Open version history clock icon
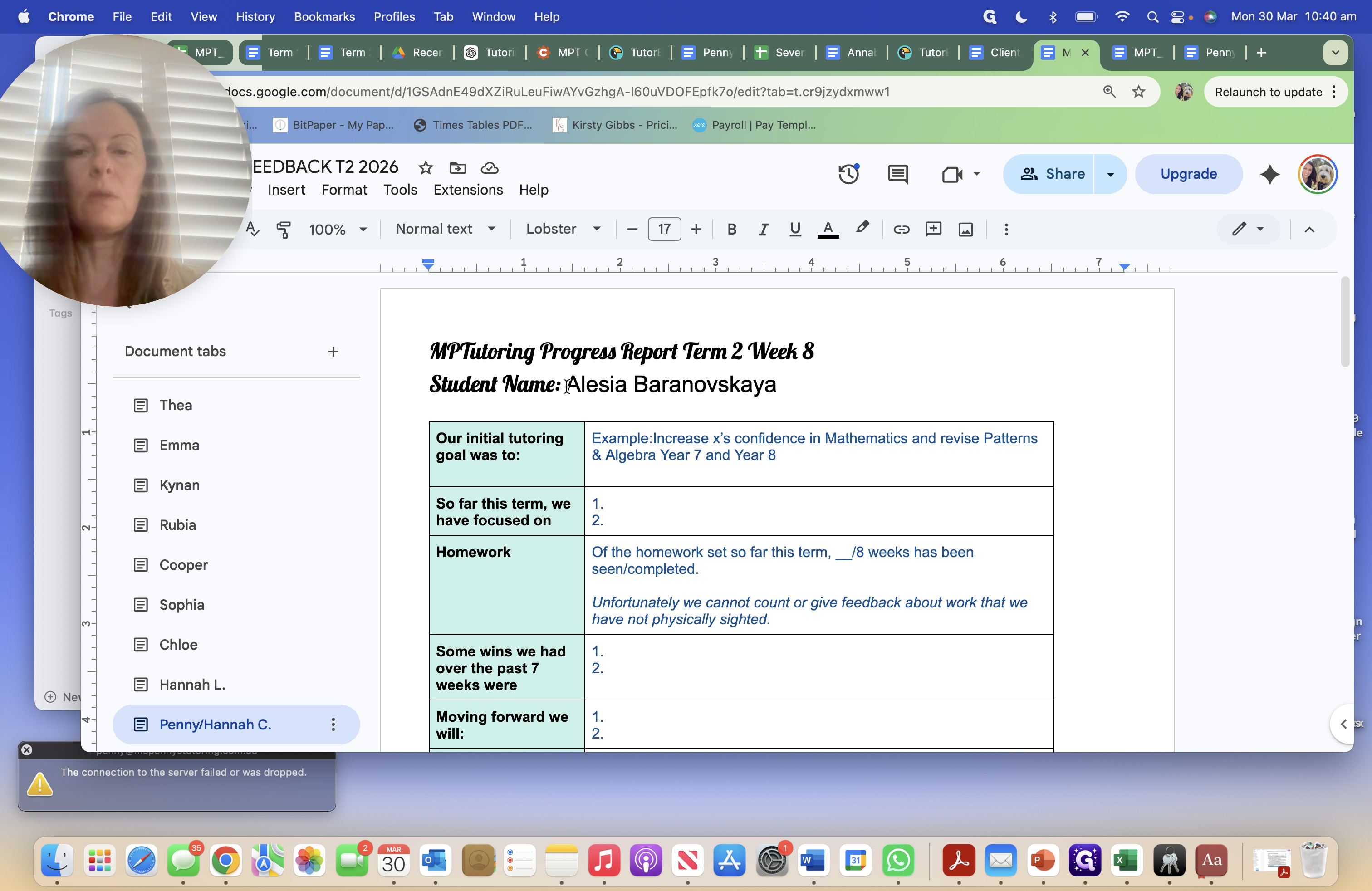The height and width of the screenshot is (891, 1372). click(848, 174)
